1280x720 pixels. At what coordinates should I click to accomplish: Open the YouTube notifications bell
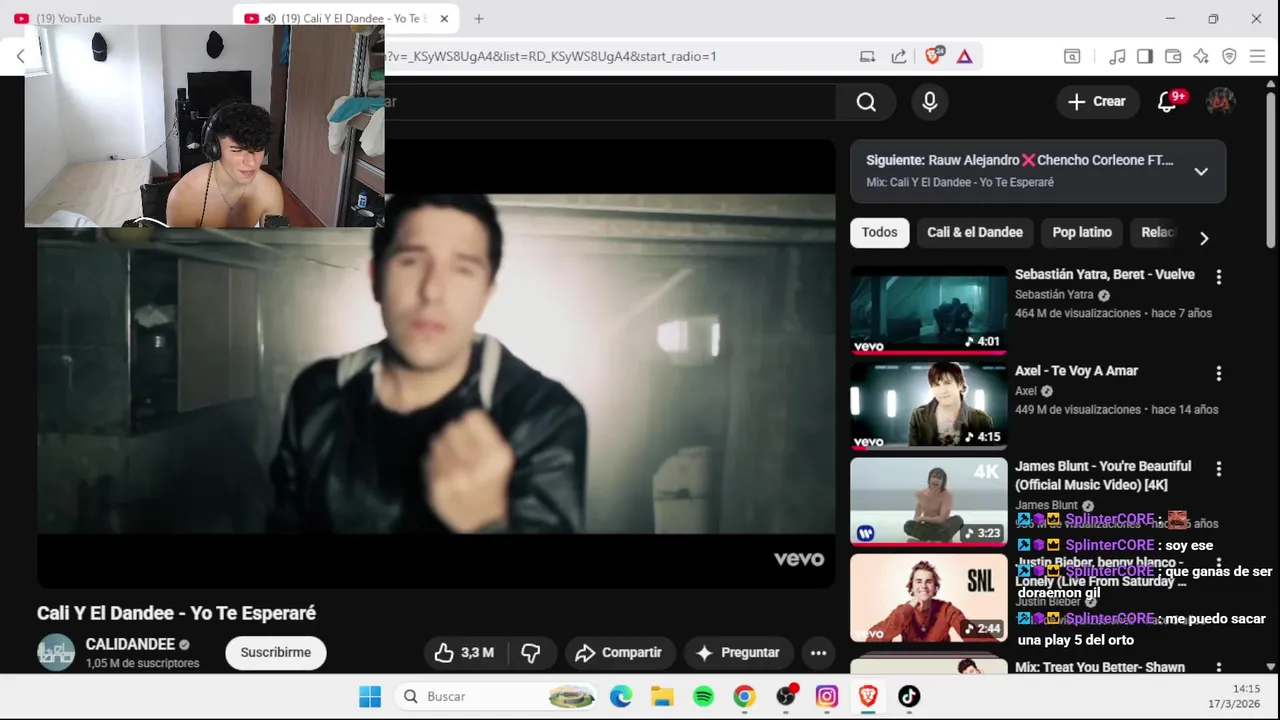pyautogui.click(x=1167, y=101)
